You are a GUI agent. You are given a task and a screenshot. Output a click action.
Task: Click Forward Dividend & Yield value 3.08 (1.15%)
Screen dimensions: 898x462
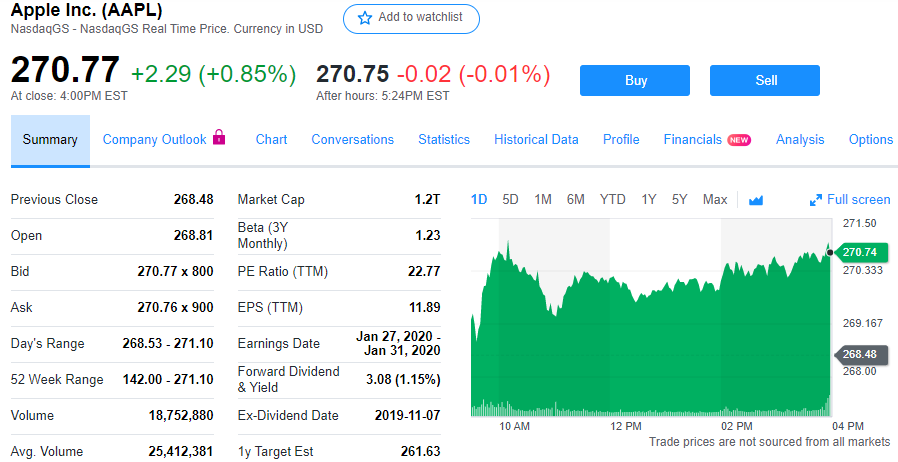coord(403,380)
